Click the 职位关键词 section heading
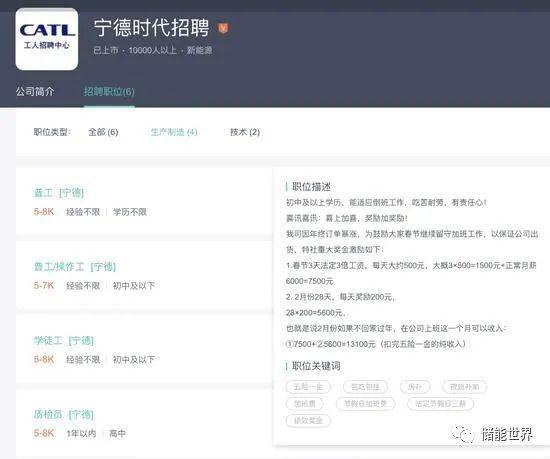 pos(316,366)
